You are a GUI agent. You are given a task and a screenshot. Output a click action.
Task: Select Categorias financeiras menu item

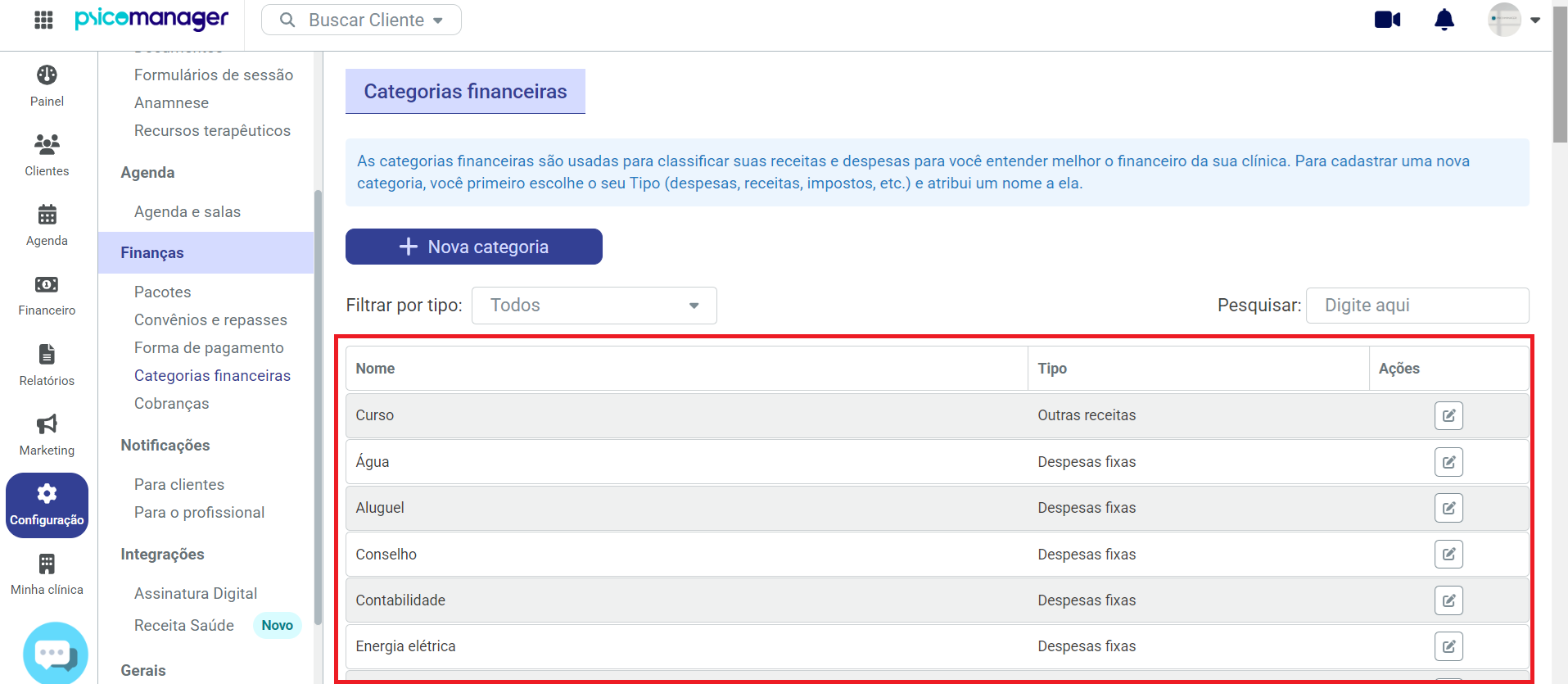click(212, 375)
